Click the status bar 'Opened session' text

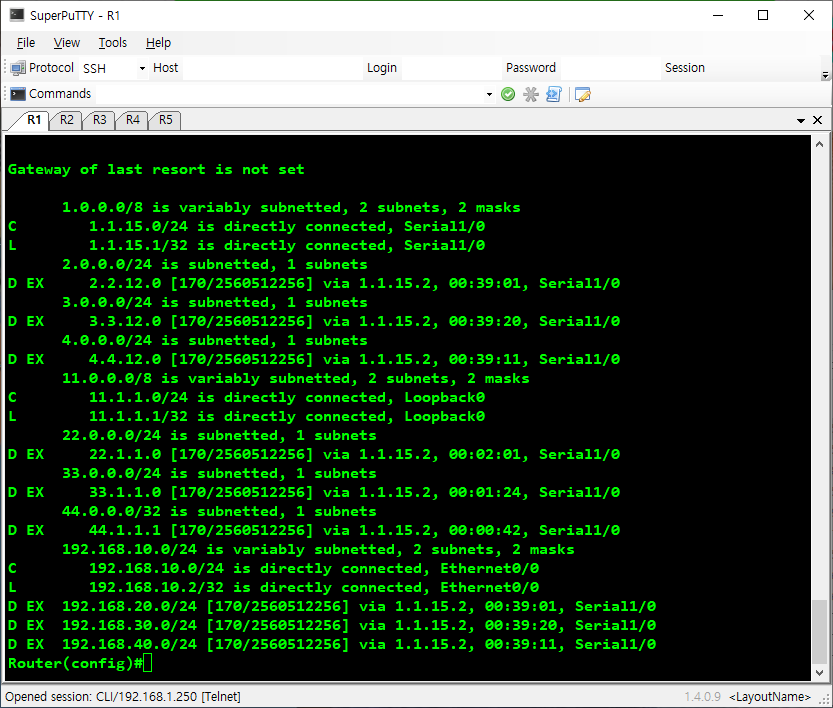(x=123, y=696)
